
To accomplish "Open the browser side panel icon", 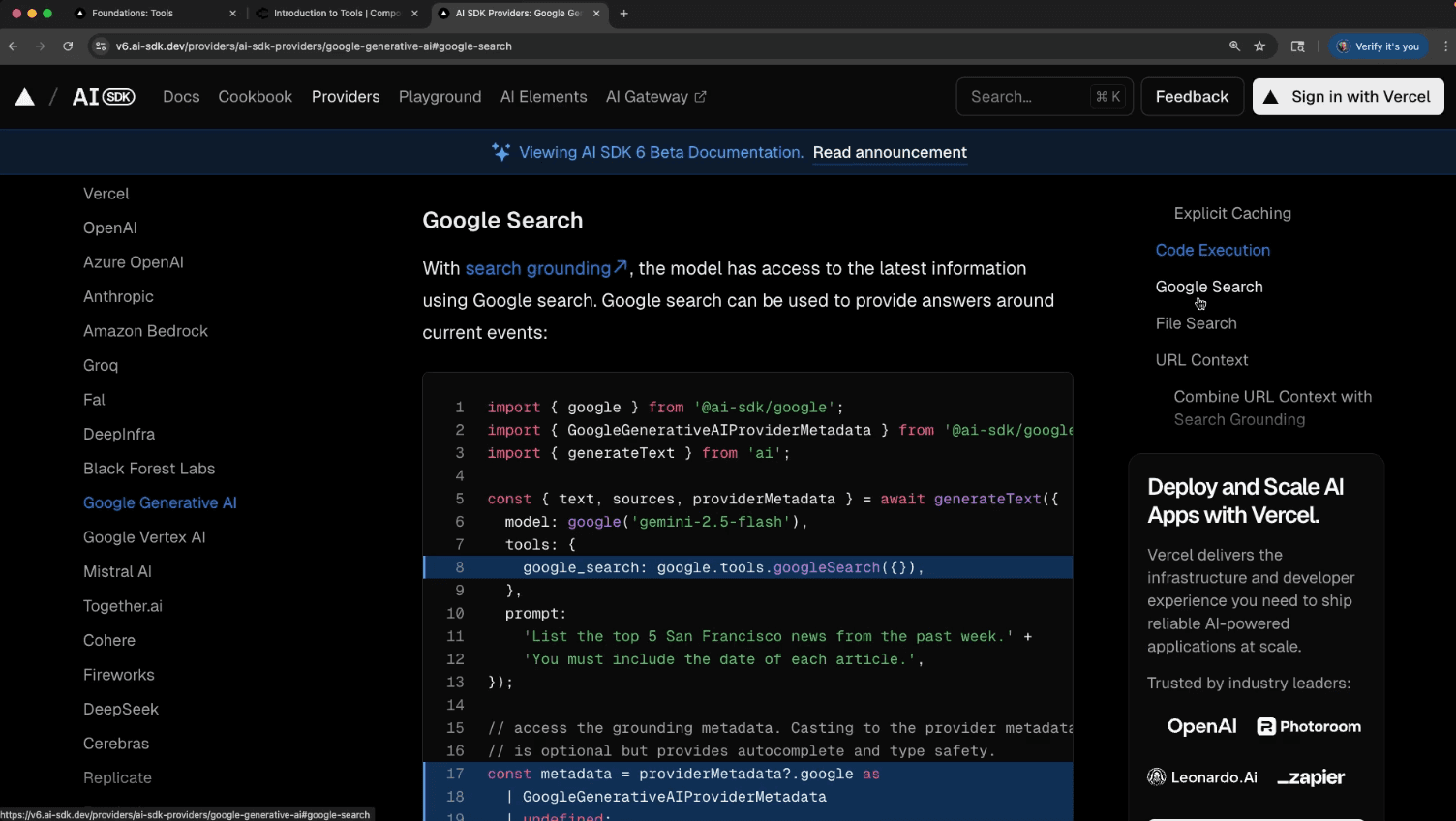I will click(1298, 46).
